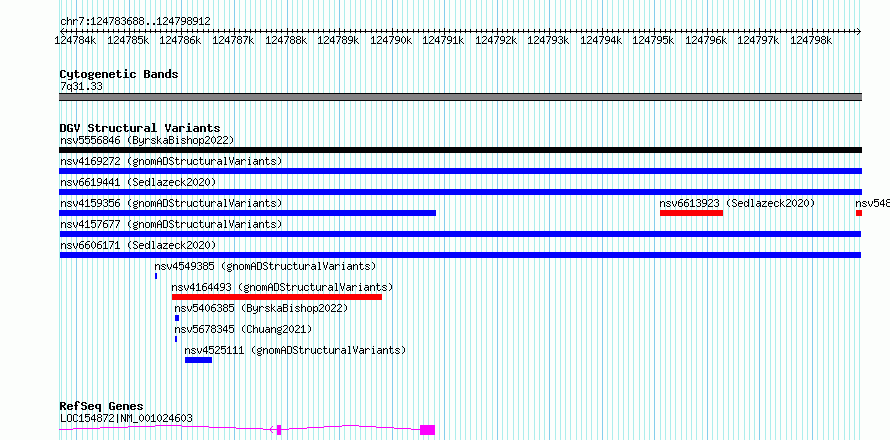This screenshot has height=440, width=890.
Task: Click the red nsv4164493 variant bar
Action: point(277,297)
